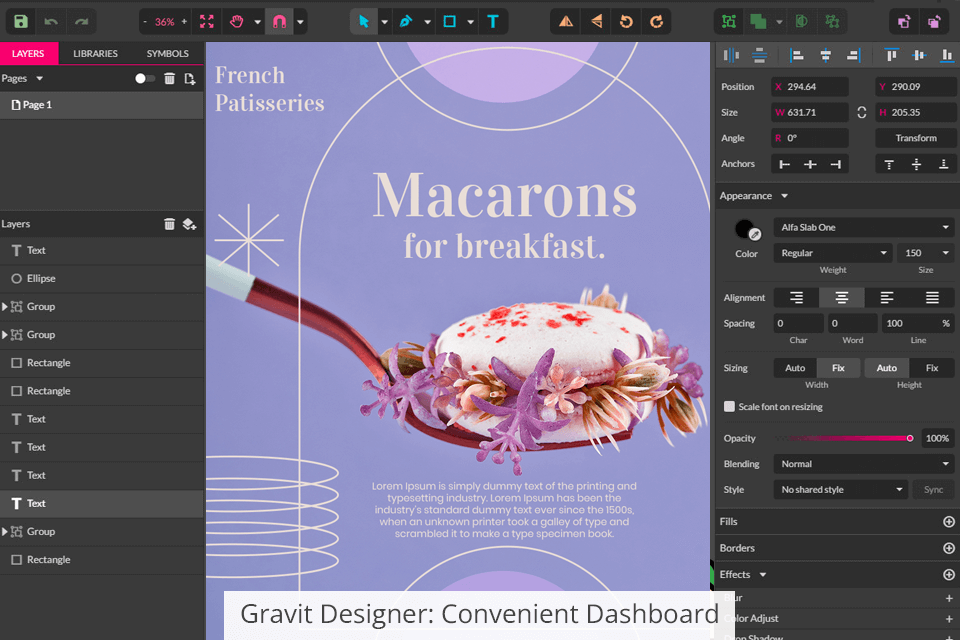Rotate the selection clockwise
This screenshot has width=960, height=640.
[x=656, y=22]
